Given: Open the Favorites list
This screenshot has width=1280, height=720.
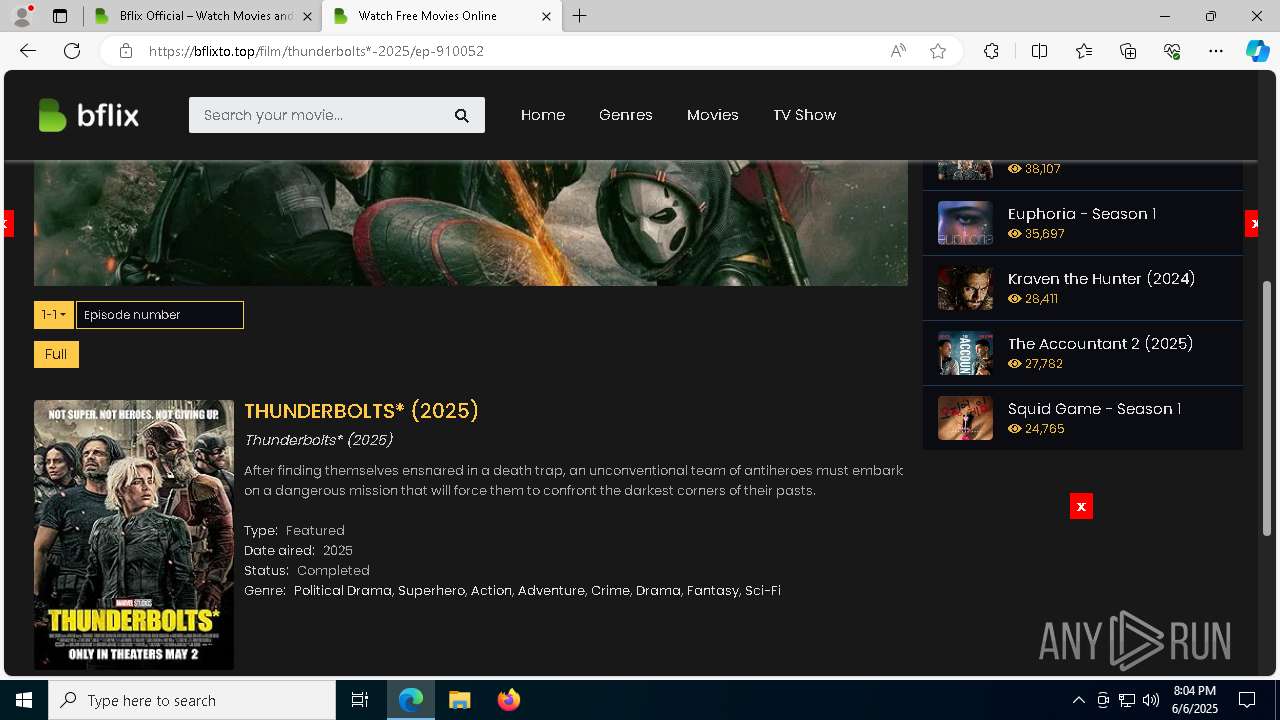Looking at the screenshot, I should pos(1084,51).
